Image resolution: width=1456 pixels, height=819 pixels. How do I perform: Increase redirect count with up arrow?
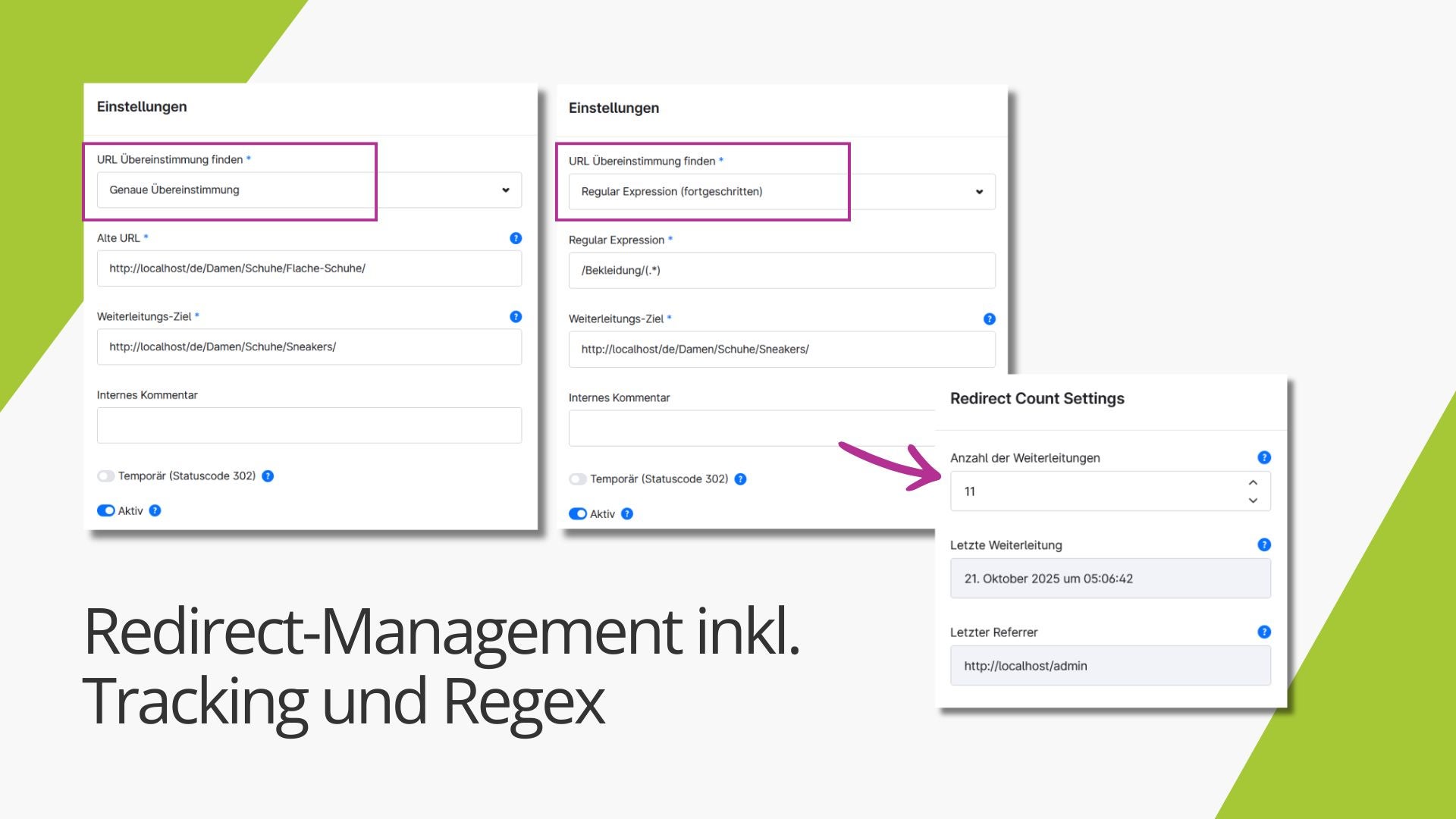point(1253,483)
